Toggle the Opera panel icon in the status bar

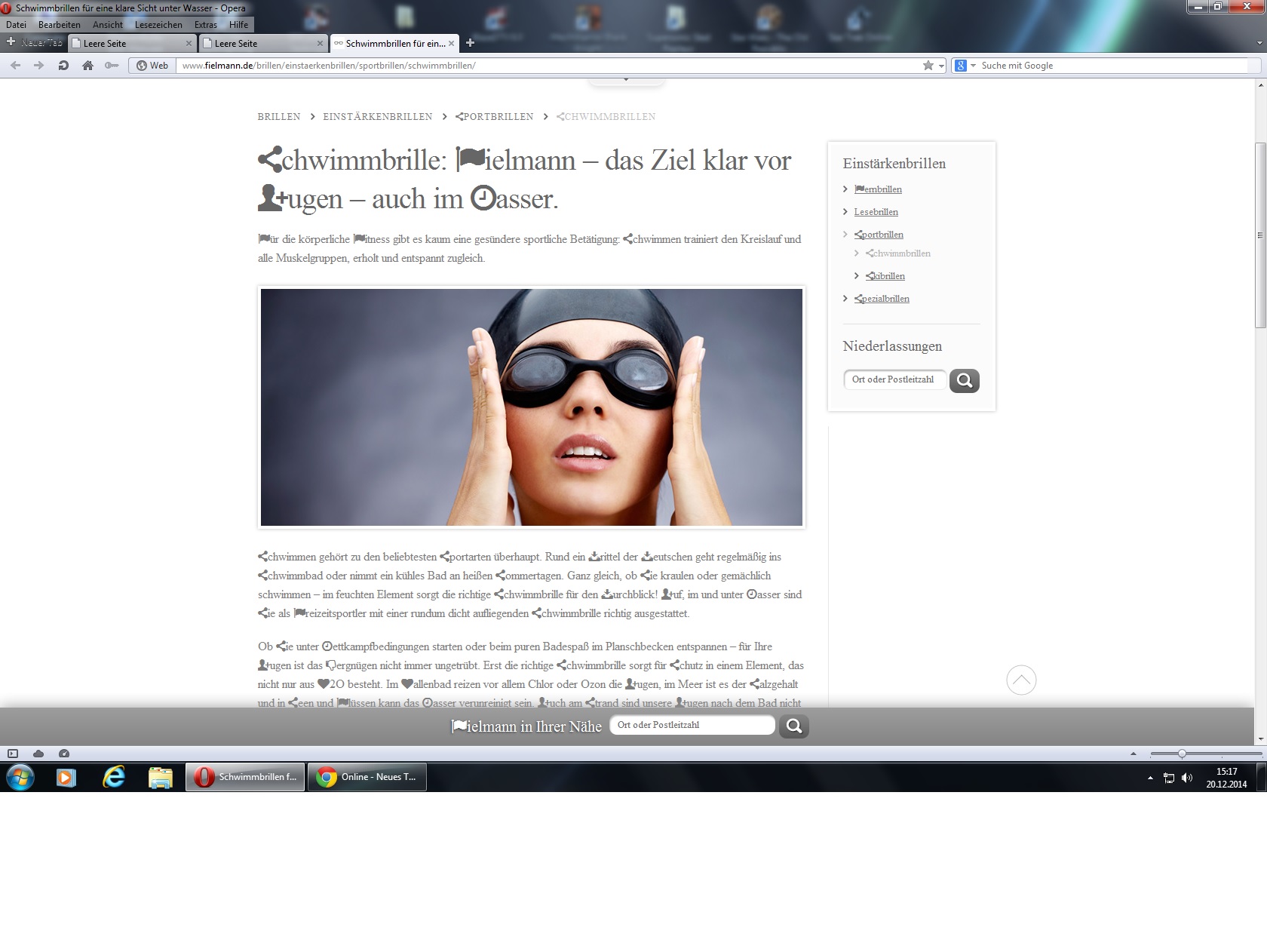point(13,754)
